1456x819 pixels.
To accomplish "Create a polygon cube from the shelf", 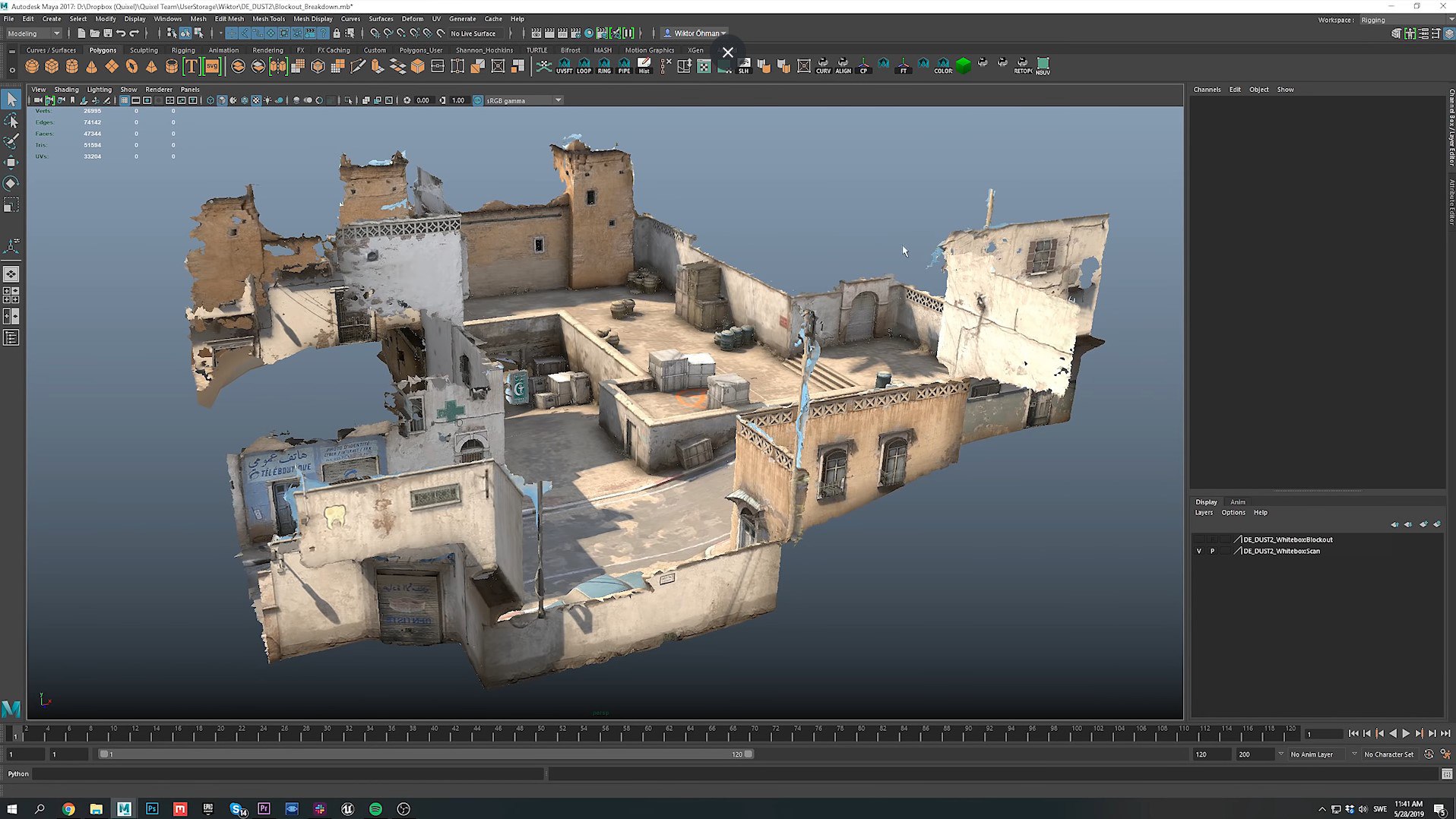I will click(x=52, y=67).
